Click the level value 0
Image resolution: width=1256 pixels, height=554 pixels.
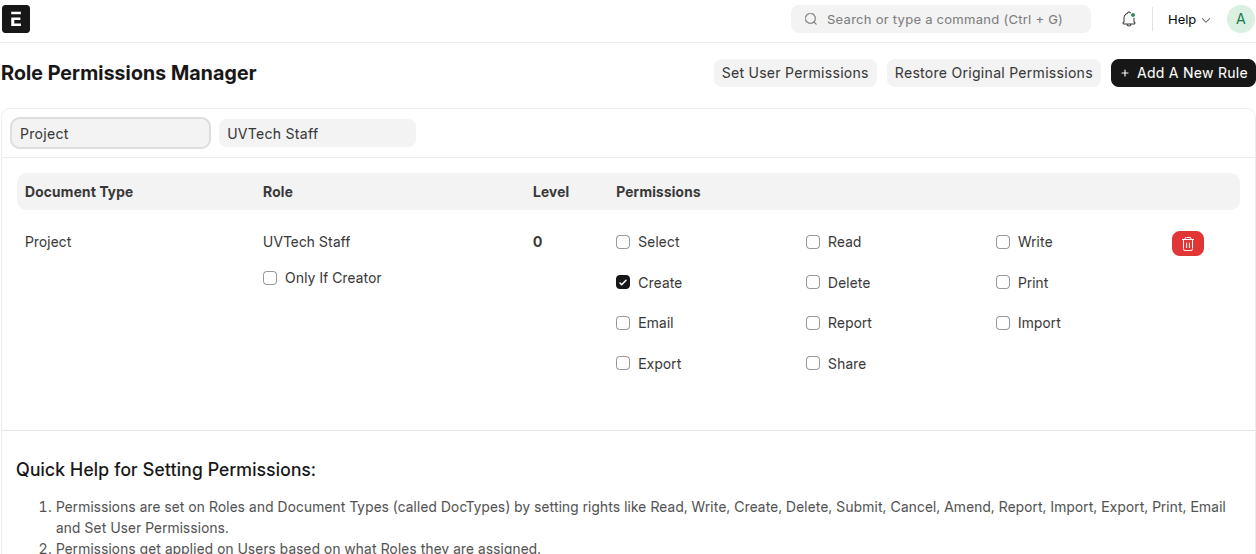(x=538, y=242)
